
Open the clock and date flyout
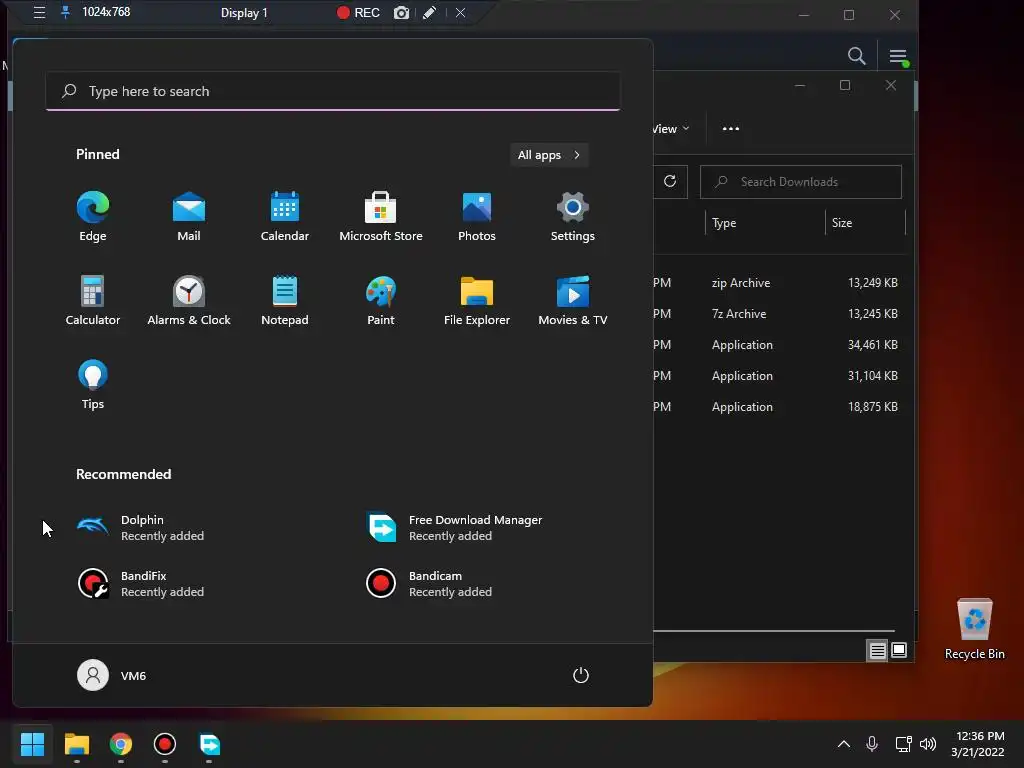pyautogui.click(x=978, y=744)
